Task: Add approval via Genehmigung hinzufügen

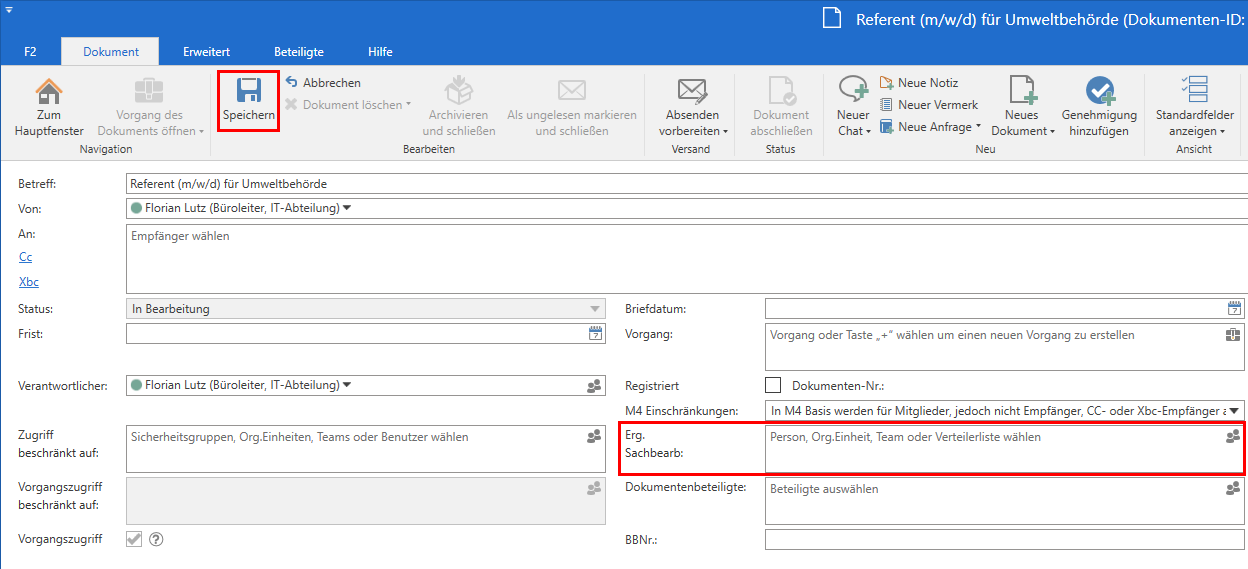Action: [1099, 92]
